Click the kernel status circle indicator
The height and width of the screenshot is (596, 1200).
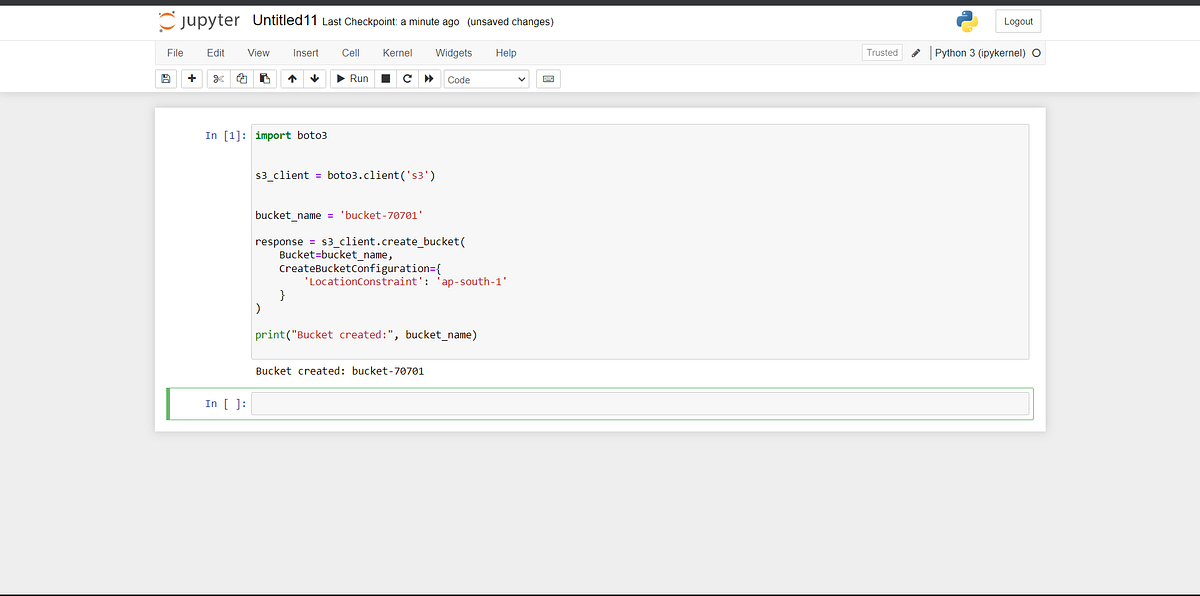tap(1037, 52)
